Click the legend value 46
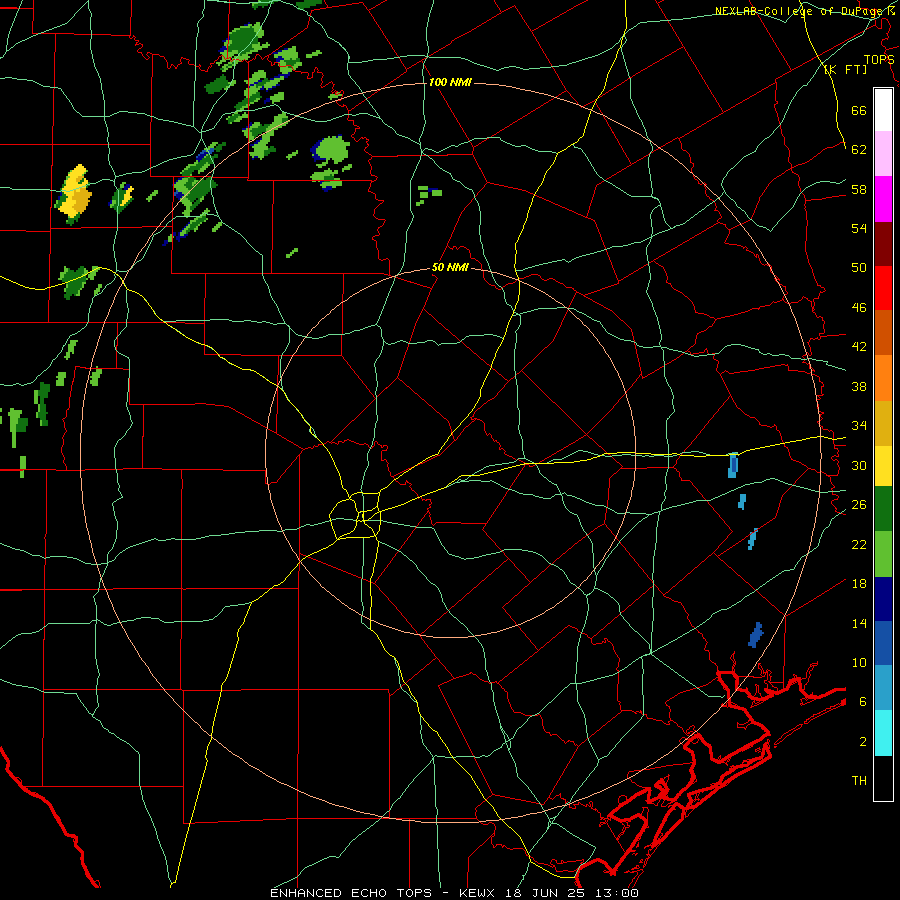Screen dimensions: 900x900 tap(859, 308)
